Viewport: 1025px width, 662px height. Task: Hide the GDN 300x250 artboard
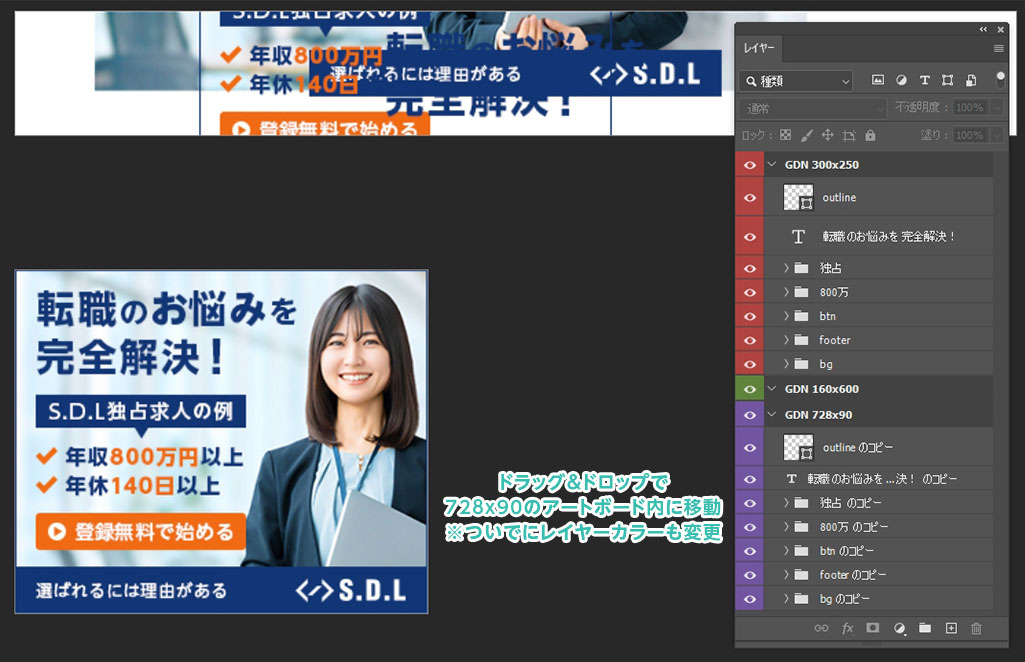[x=749, y=165]
